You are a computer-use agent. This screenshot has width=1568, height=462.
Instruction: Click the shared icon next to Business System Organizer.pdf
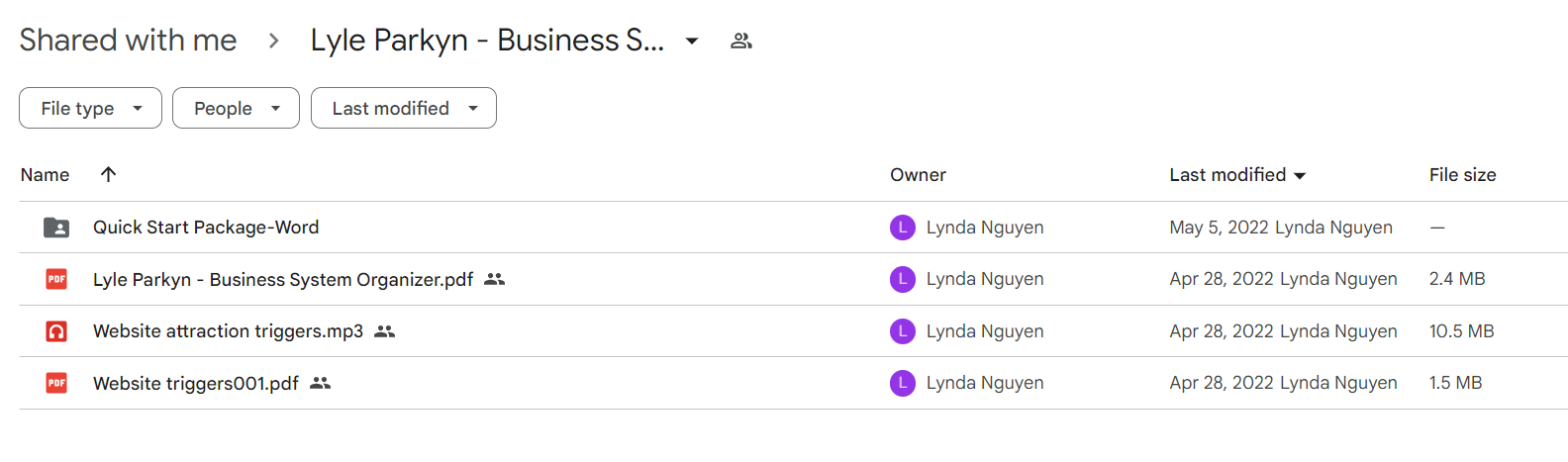495,280
